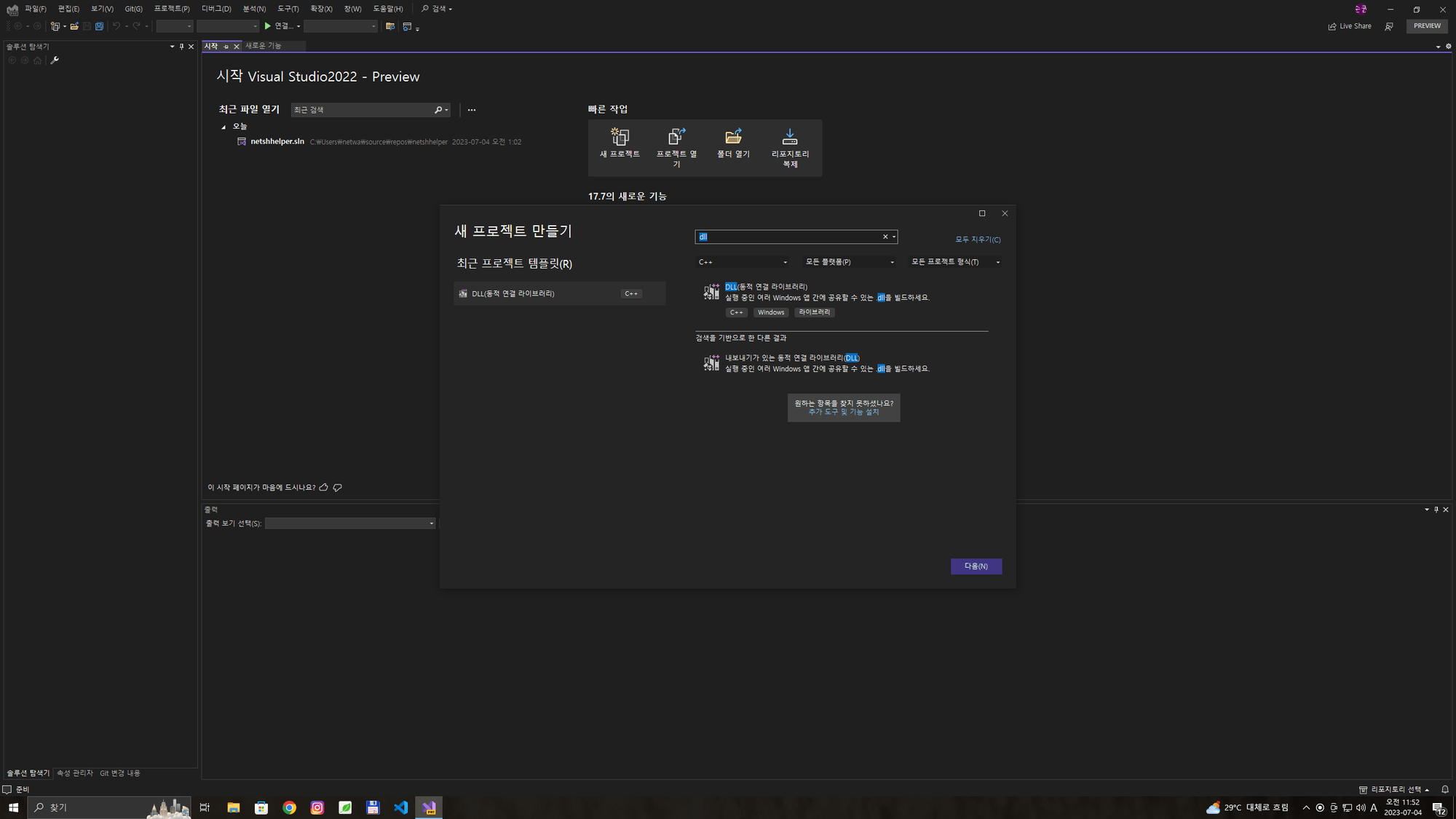The image size is (1456, 819).
Task: Open the 연결 debug target dropdown arrow
Action: point(298,26)
